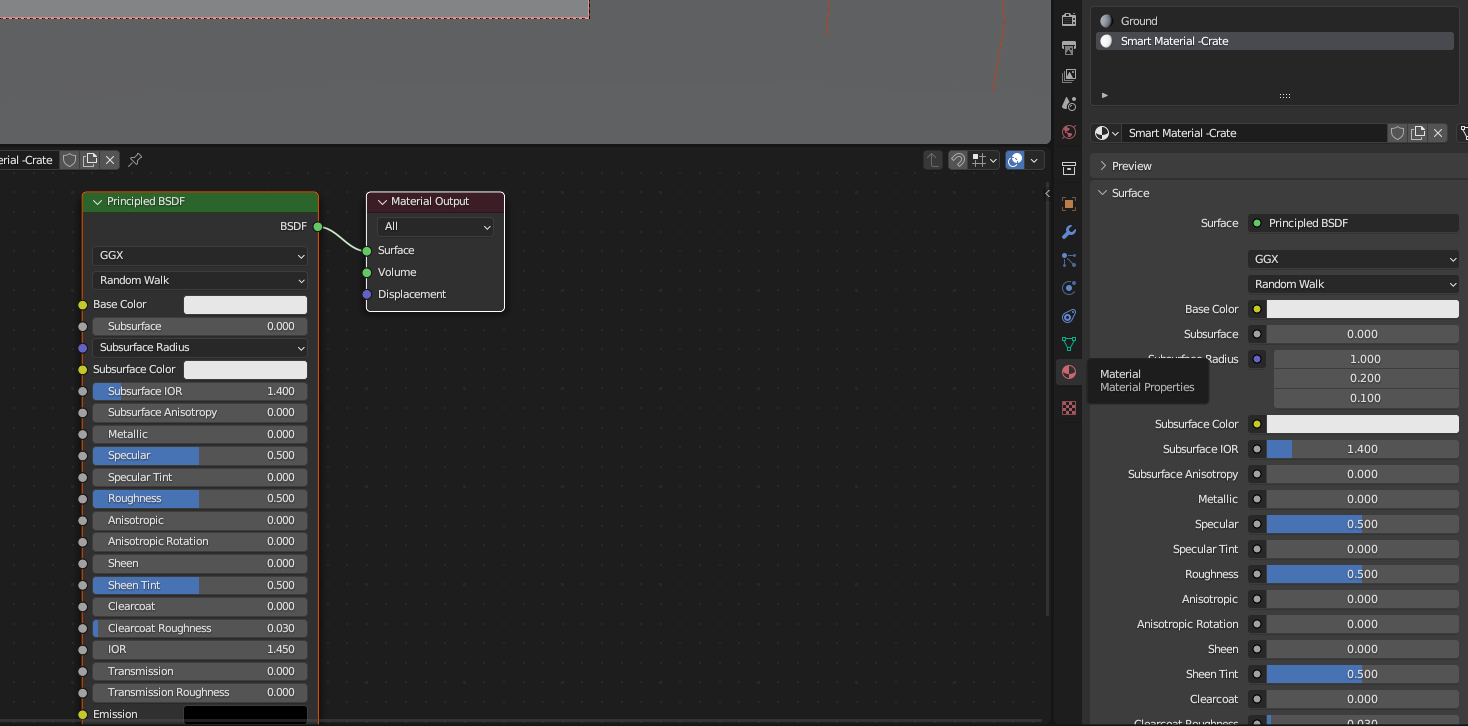Click the Metallic value field in Properties
The height and width of the screenshot is (726, 1468).
pyautogui.click(x=1362, y=499)
